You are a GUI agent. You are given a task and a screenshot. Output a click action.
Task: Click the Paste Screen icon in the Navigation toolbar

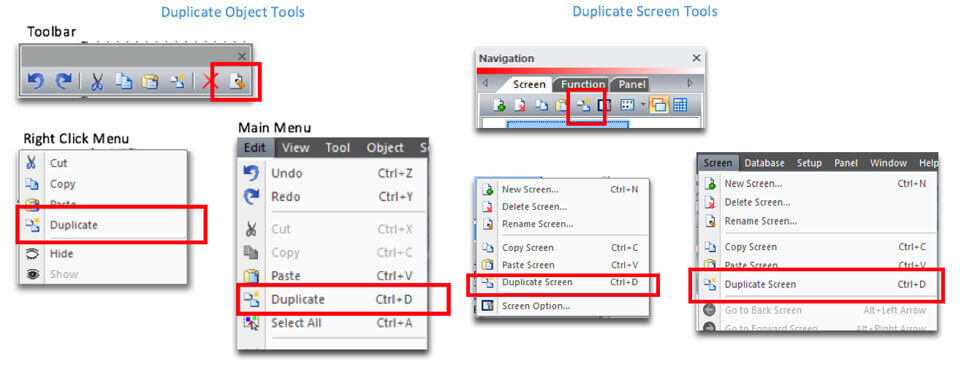click(561, 105)
